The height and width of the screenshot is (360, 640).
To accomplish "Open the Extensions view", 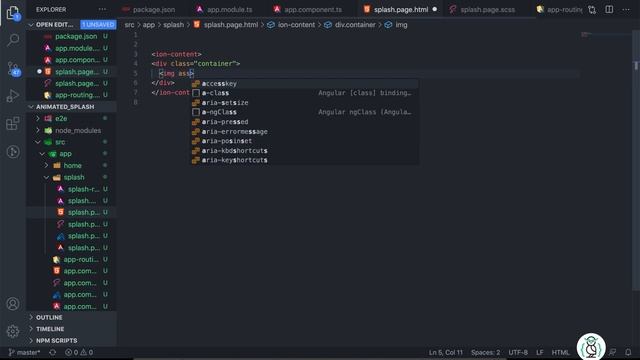I will coord(13,124).
